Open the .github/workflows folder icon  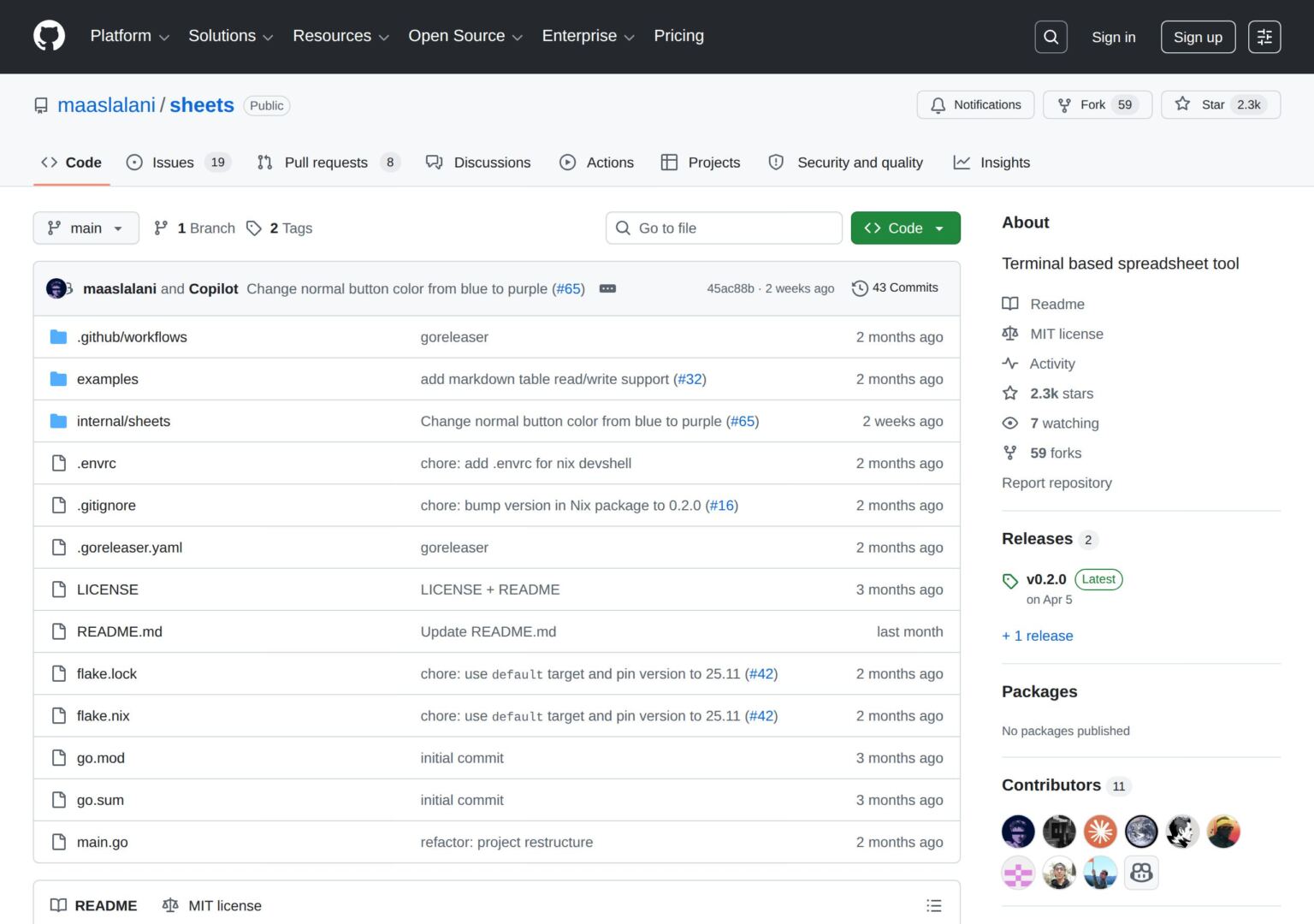point(58,337)
